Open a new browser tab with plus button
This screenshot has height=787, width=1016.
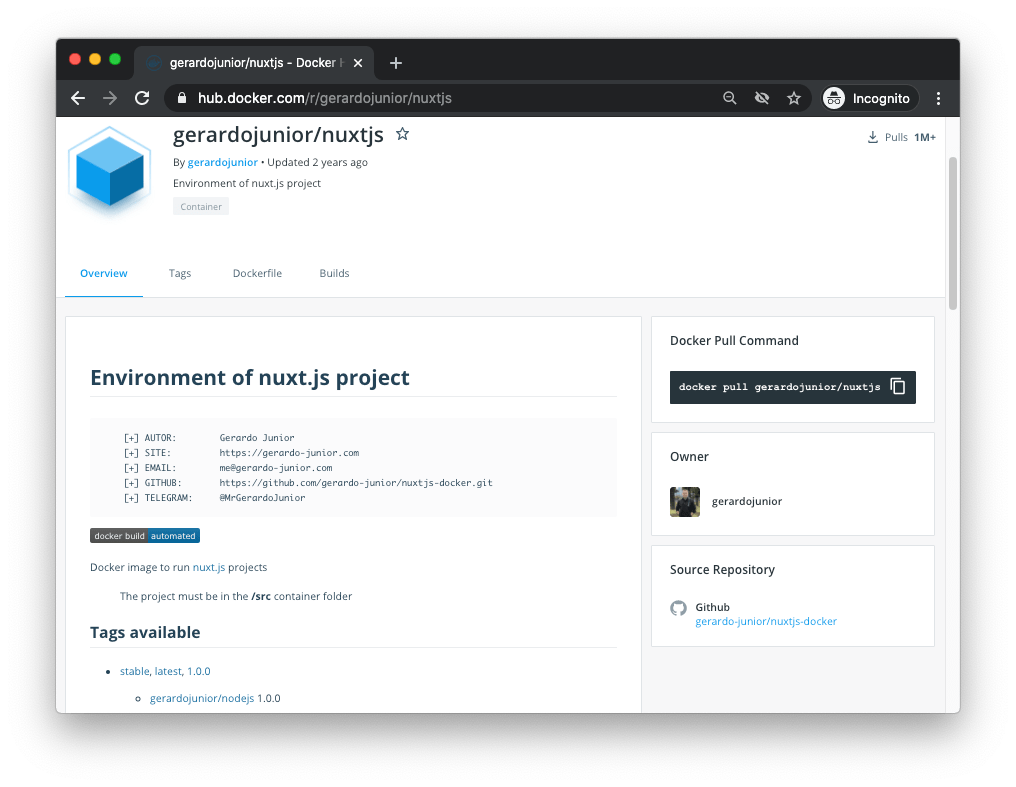[x=395, y=61]
